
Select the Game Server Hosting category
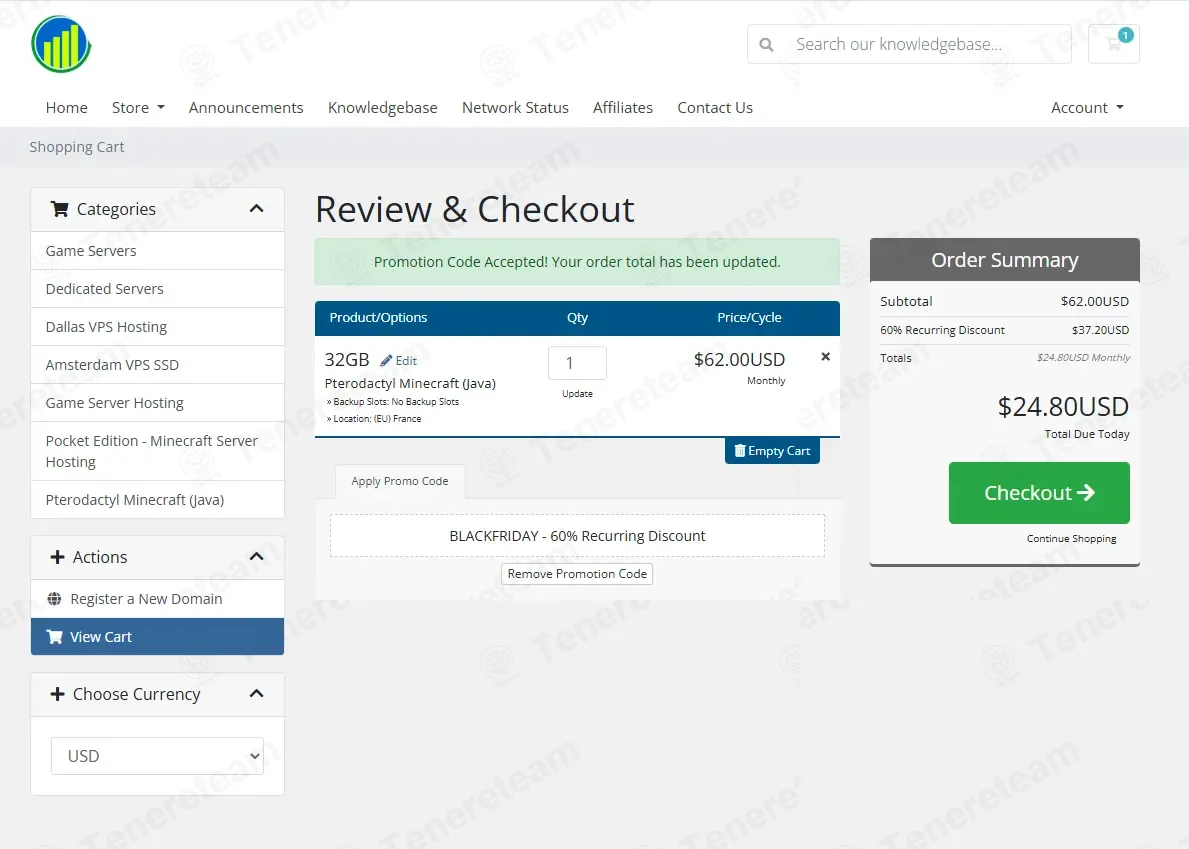coord(157,403)
